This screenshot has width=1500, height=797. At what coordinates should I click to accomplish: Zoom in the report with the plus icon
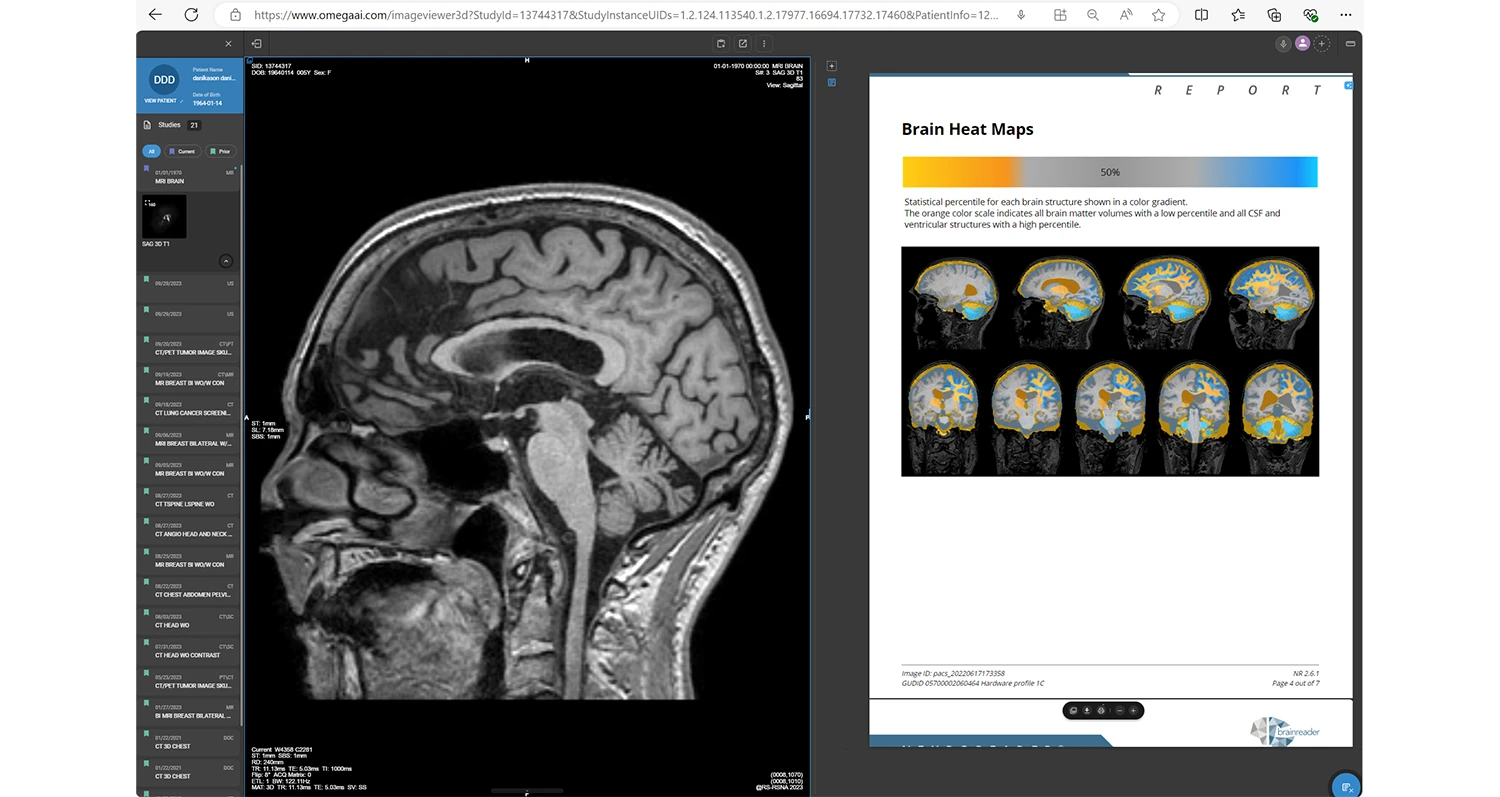pos(1133,711)
